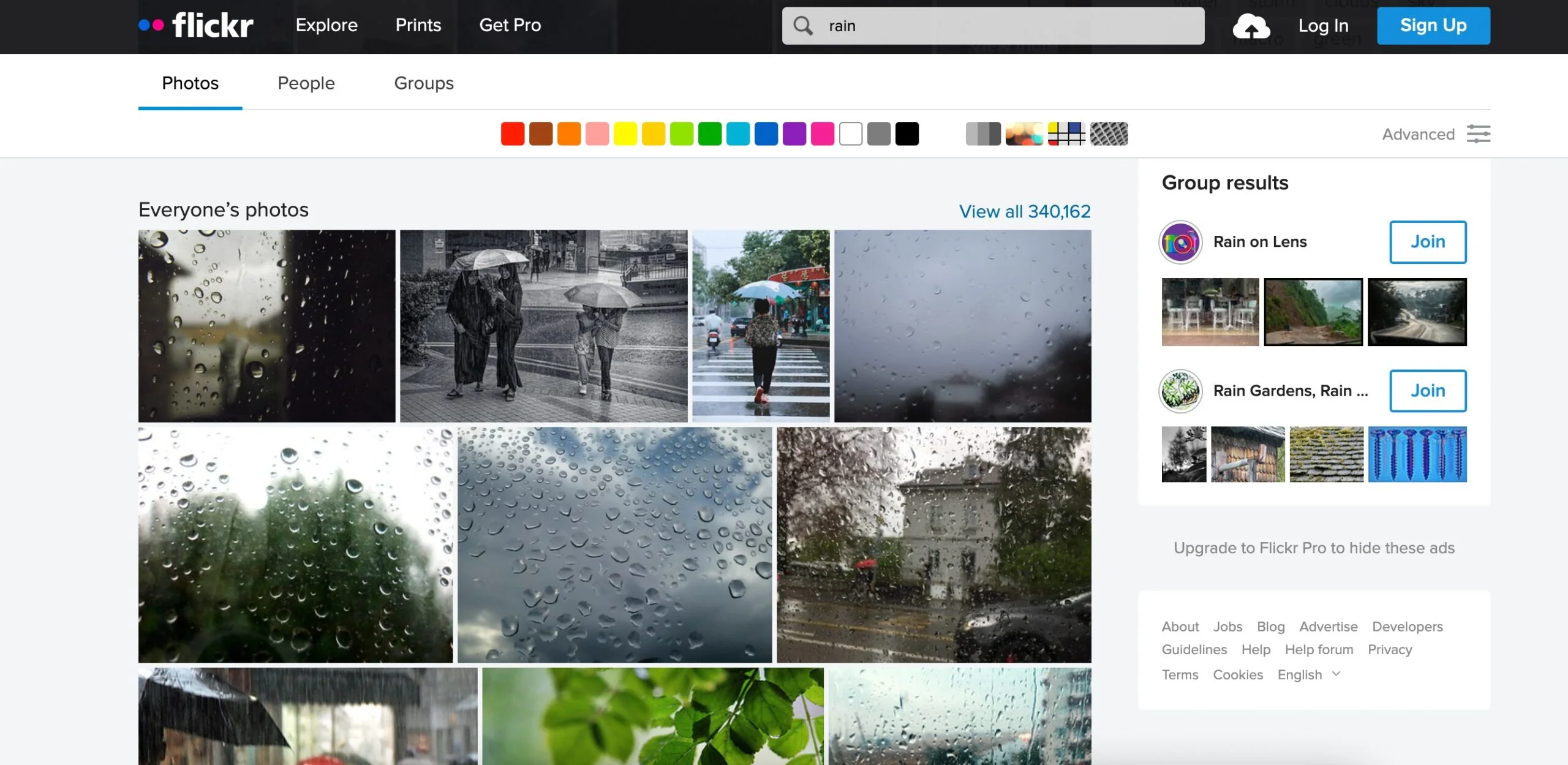The height and width of the screenshot is (765, 1568).
Task: Toggle the blue color filter
Action: [x=765, y=134]
